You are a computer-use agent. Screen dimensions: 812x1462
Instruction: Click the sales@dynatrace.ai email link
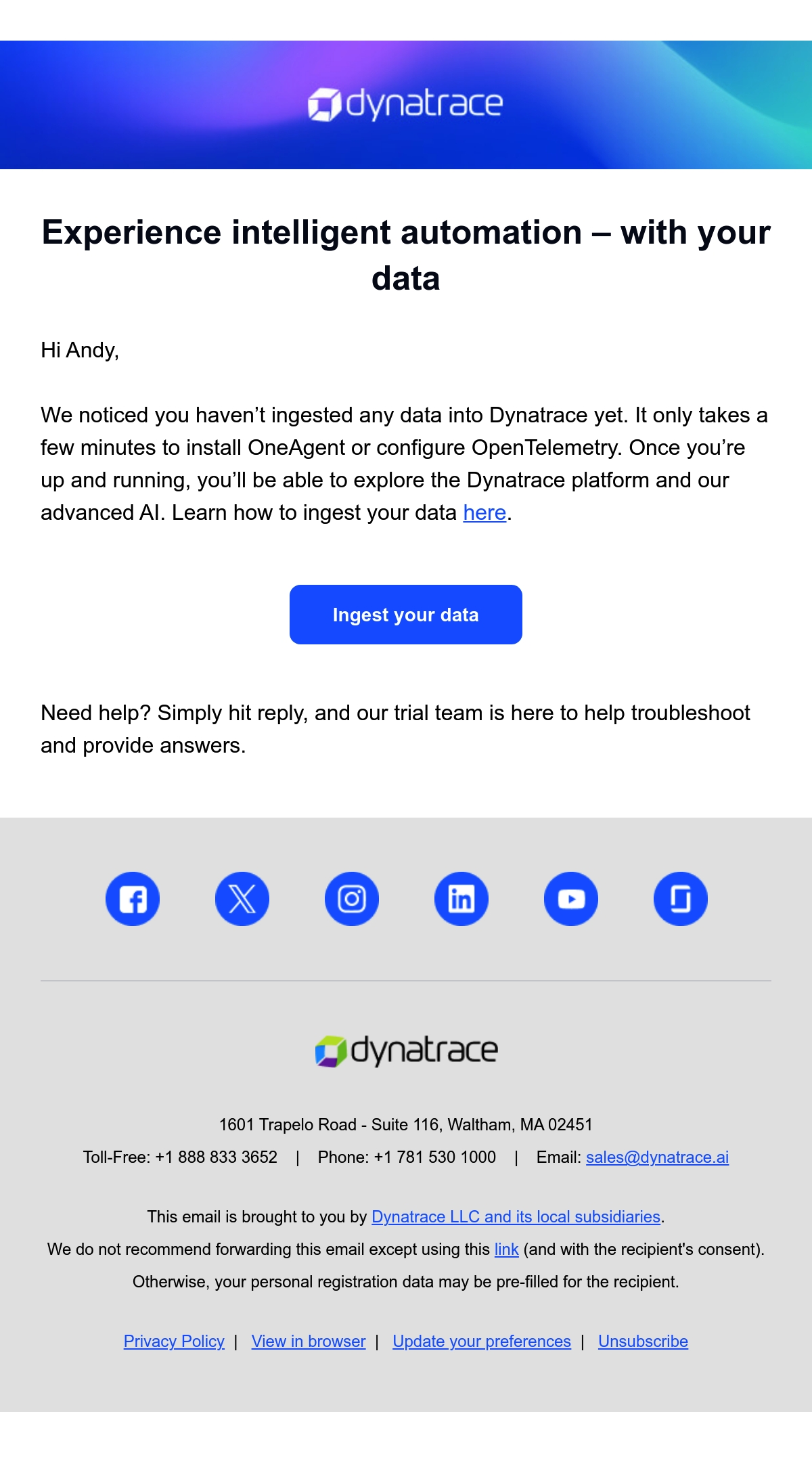[x=657, y=1157]
